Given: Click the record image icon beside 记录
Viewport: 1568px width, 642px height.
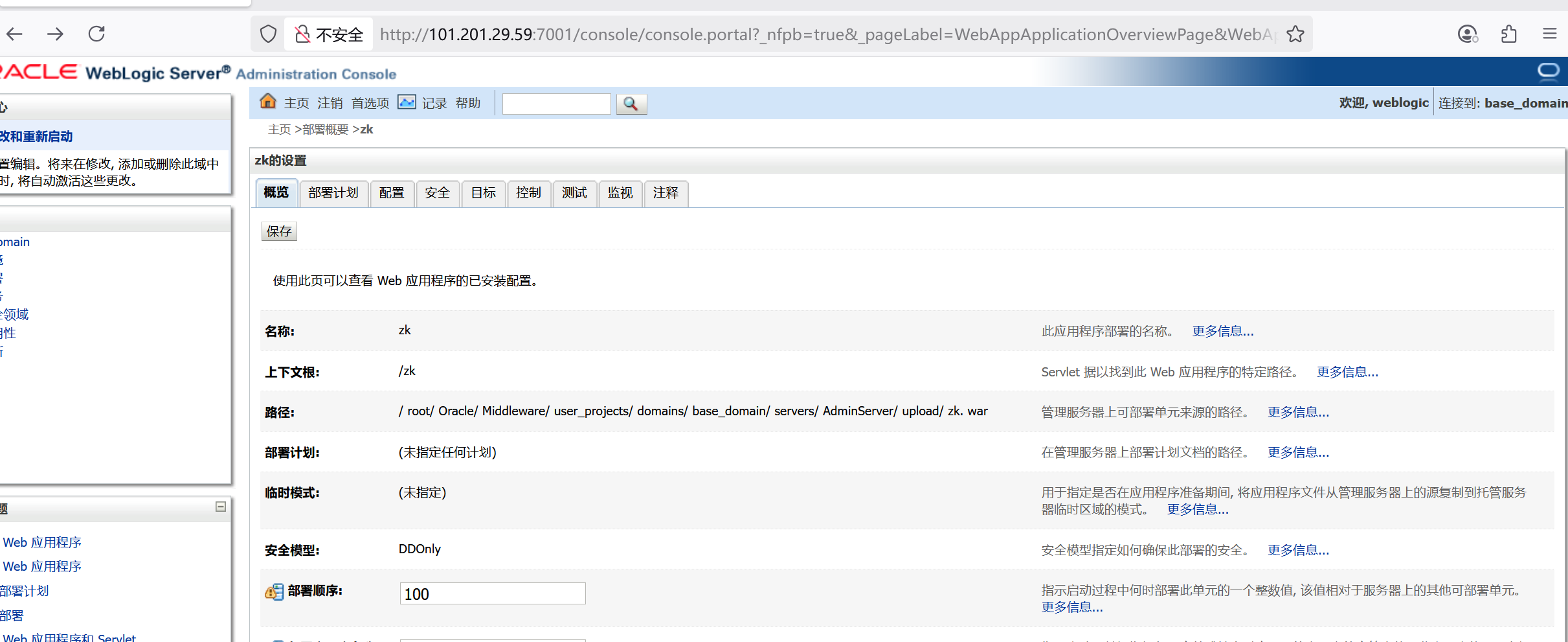Looking at the screenshot, I should (x=407, y=102).
